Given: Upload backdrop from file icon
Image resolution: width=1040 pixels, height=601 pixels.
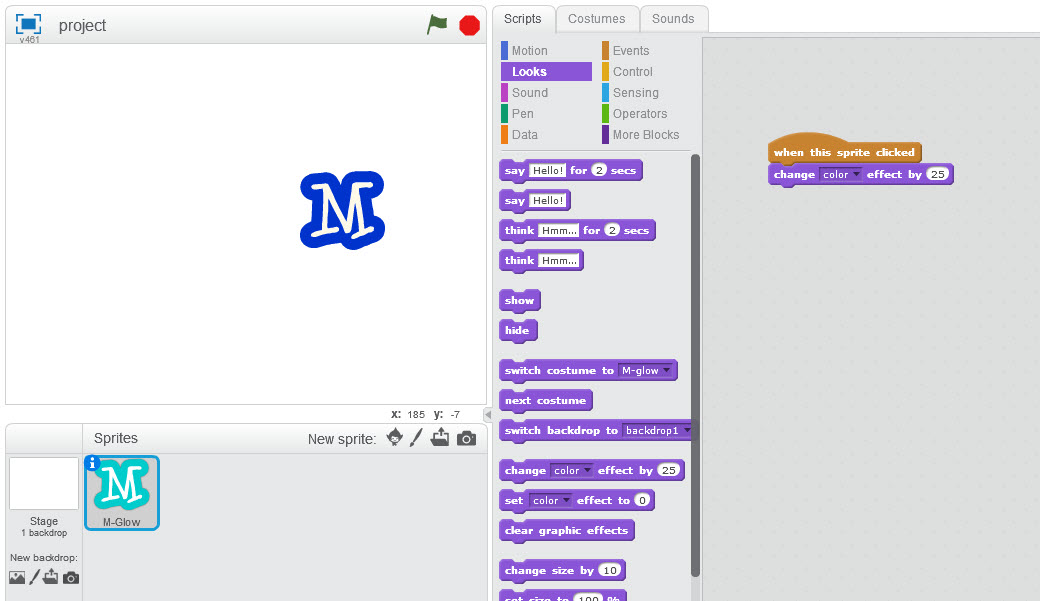Looking at the screenshot, I should [50, 577].
